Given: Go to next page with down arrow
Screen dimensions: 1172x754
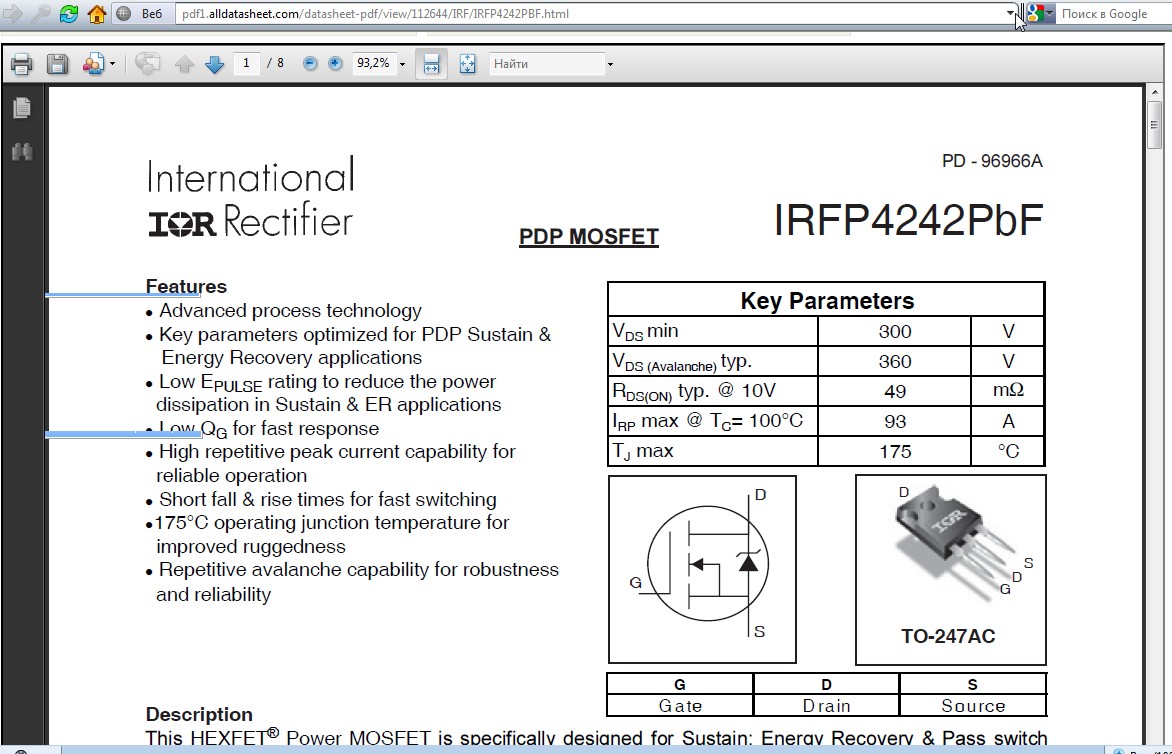Looking at the screenshot, I should 214,64.
